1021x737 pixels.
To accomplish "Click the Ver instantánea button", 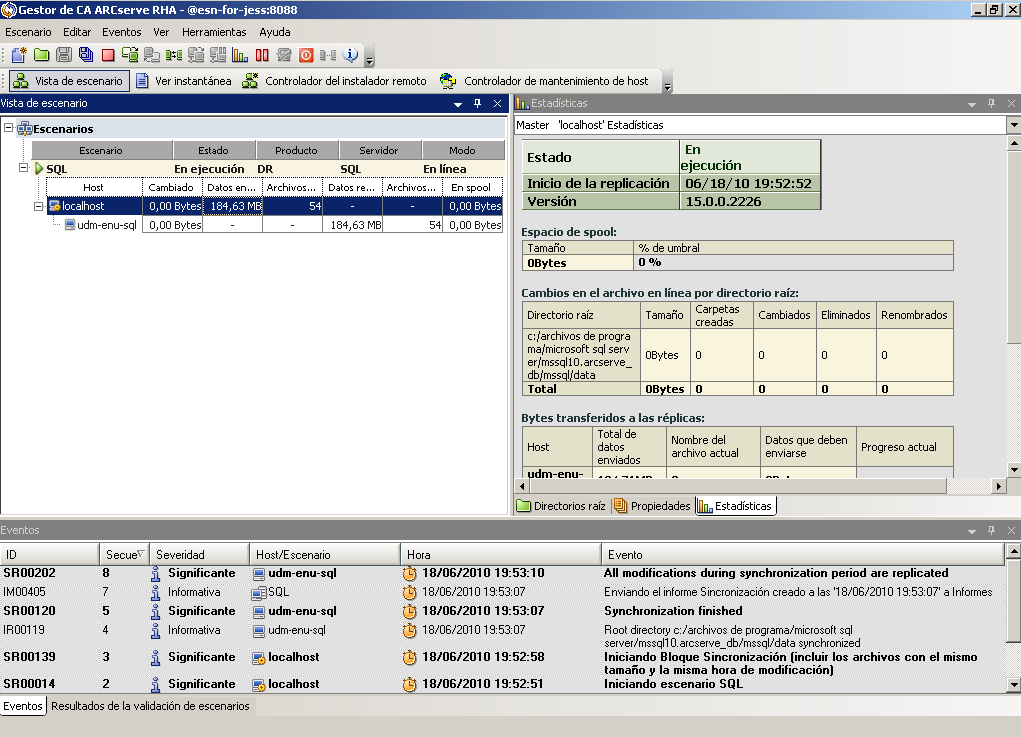I will (184, 81).
